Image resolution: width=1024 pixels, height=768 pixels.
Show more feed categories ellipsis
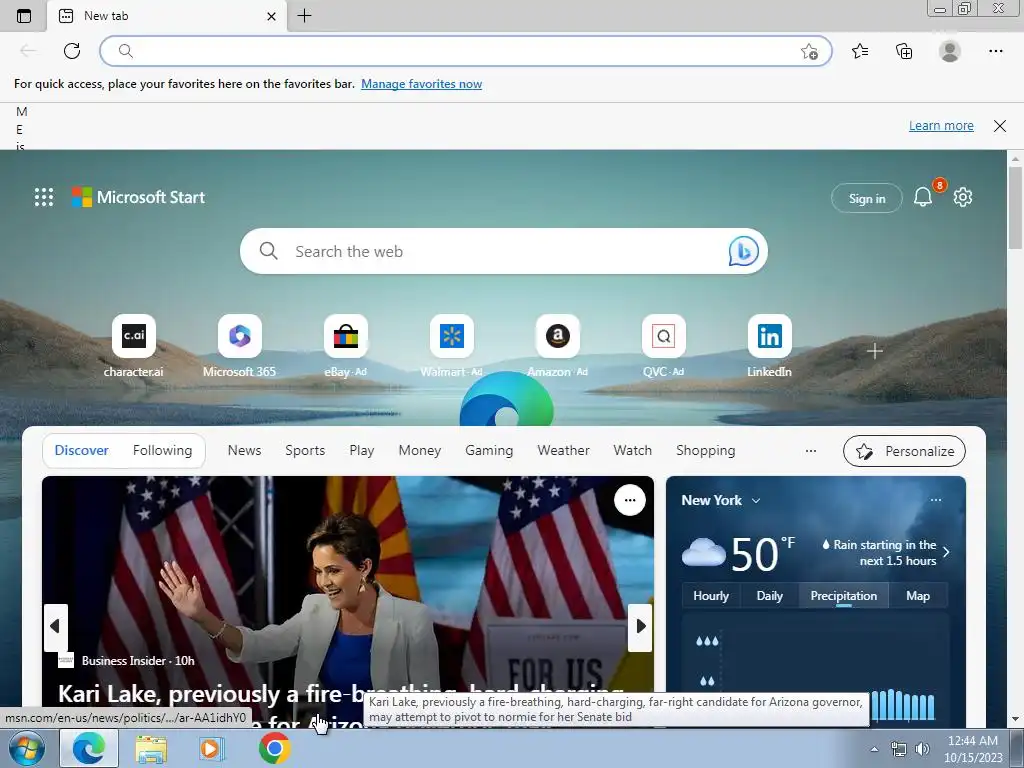coord(810,451)
